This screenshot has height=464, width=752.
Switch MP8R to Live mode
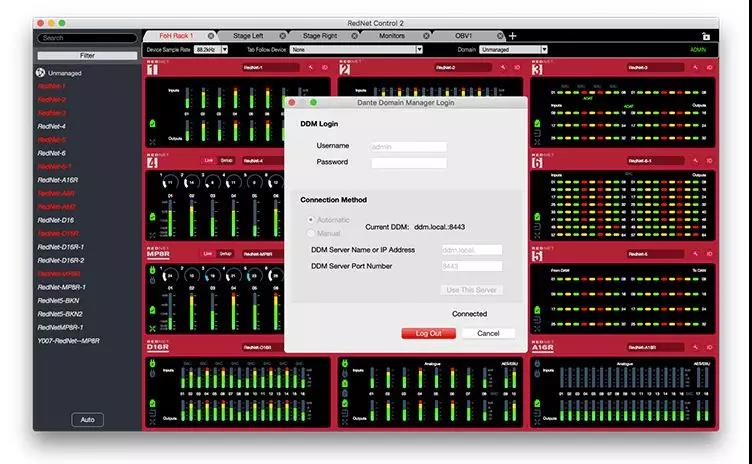208,254
